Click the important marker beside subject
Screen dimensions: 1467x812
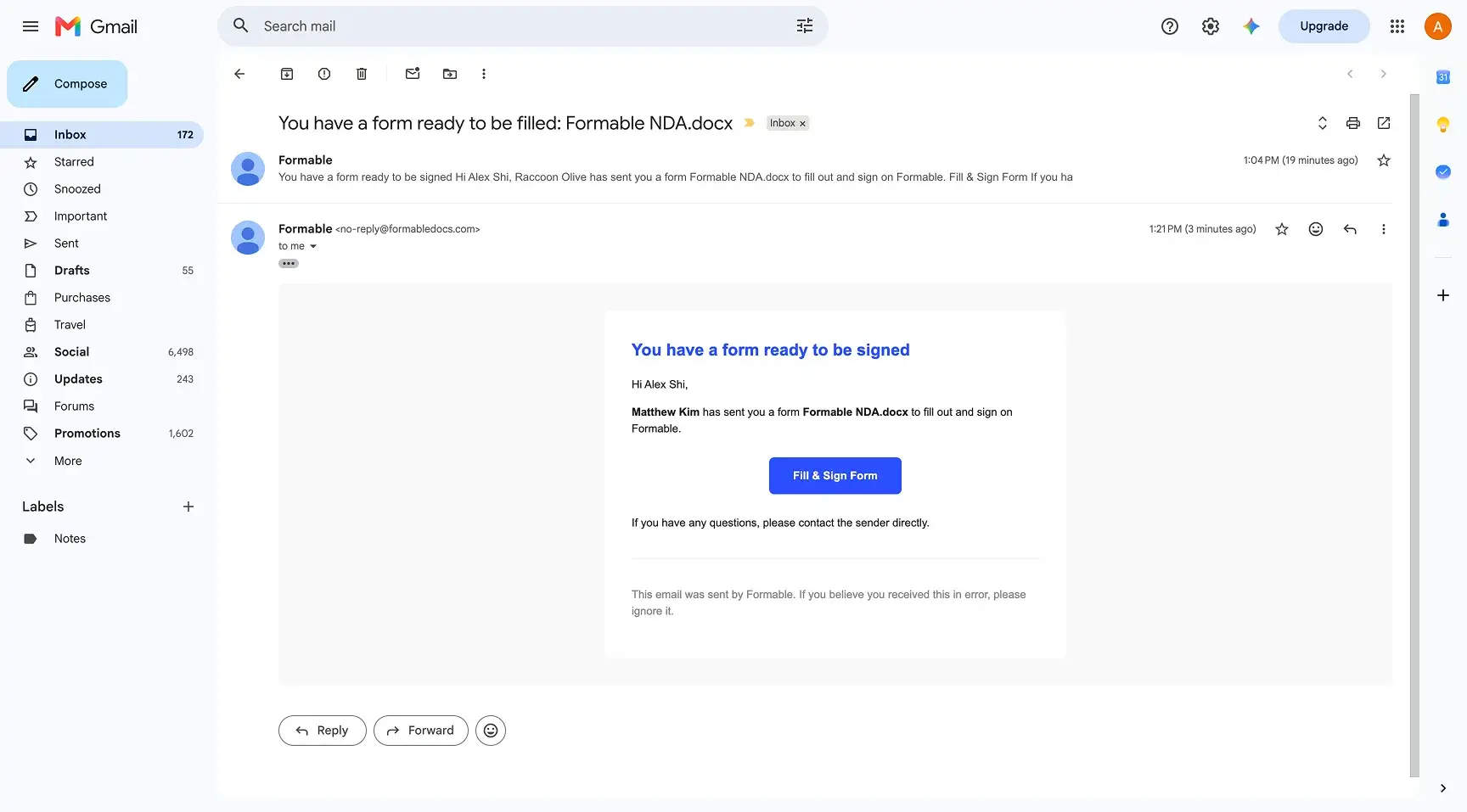tap(750, 123)
